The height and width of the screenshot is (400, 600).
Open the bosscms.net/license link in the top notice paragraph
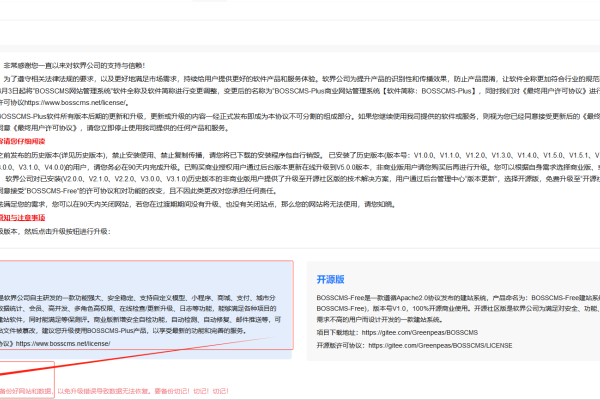click(x=75, y=103)
